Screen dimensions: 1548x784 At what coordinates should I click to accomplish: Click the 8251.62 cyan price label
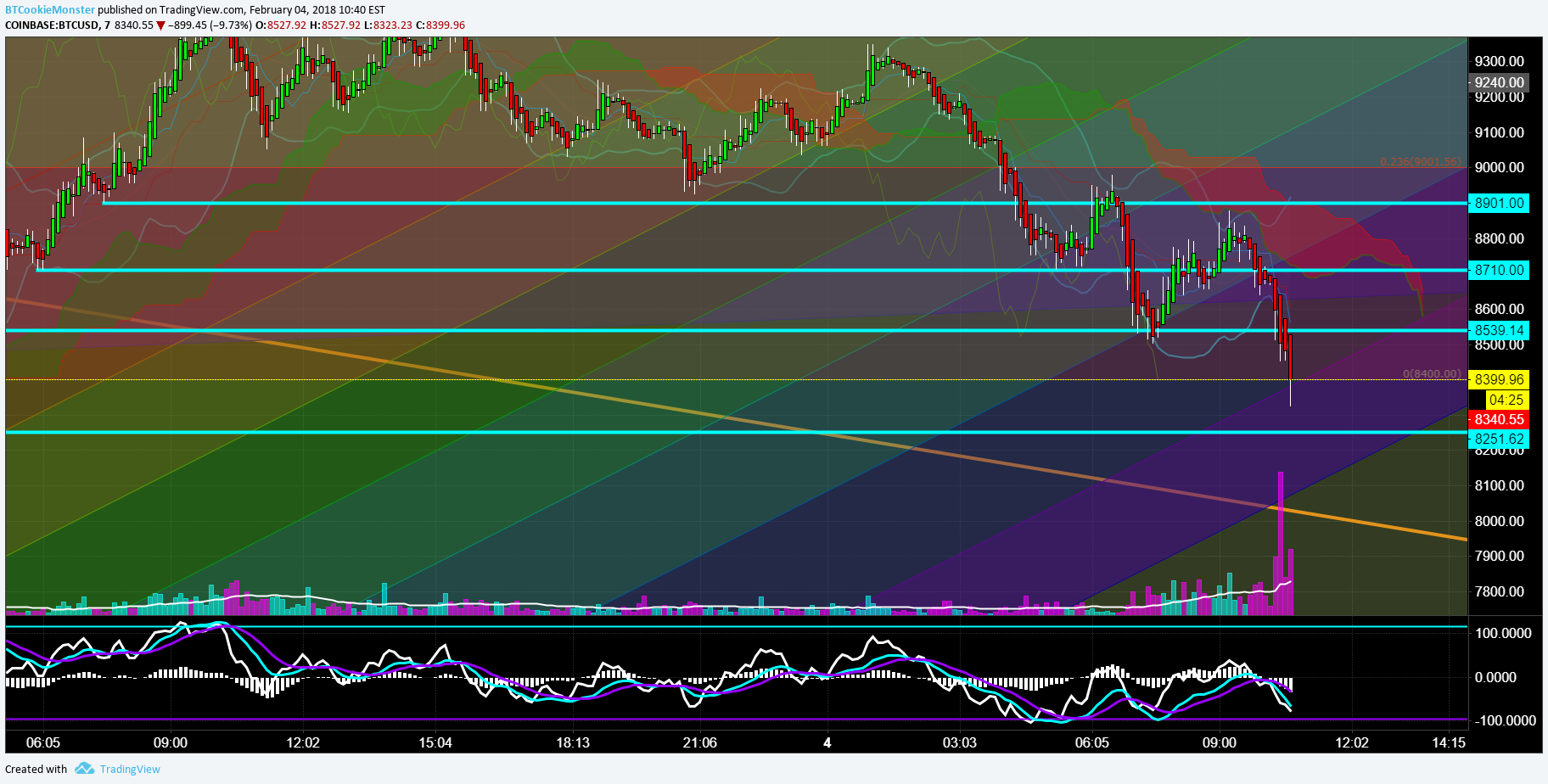pyautogui.click(x=1499, y=439)
